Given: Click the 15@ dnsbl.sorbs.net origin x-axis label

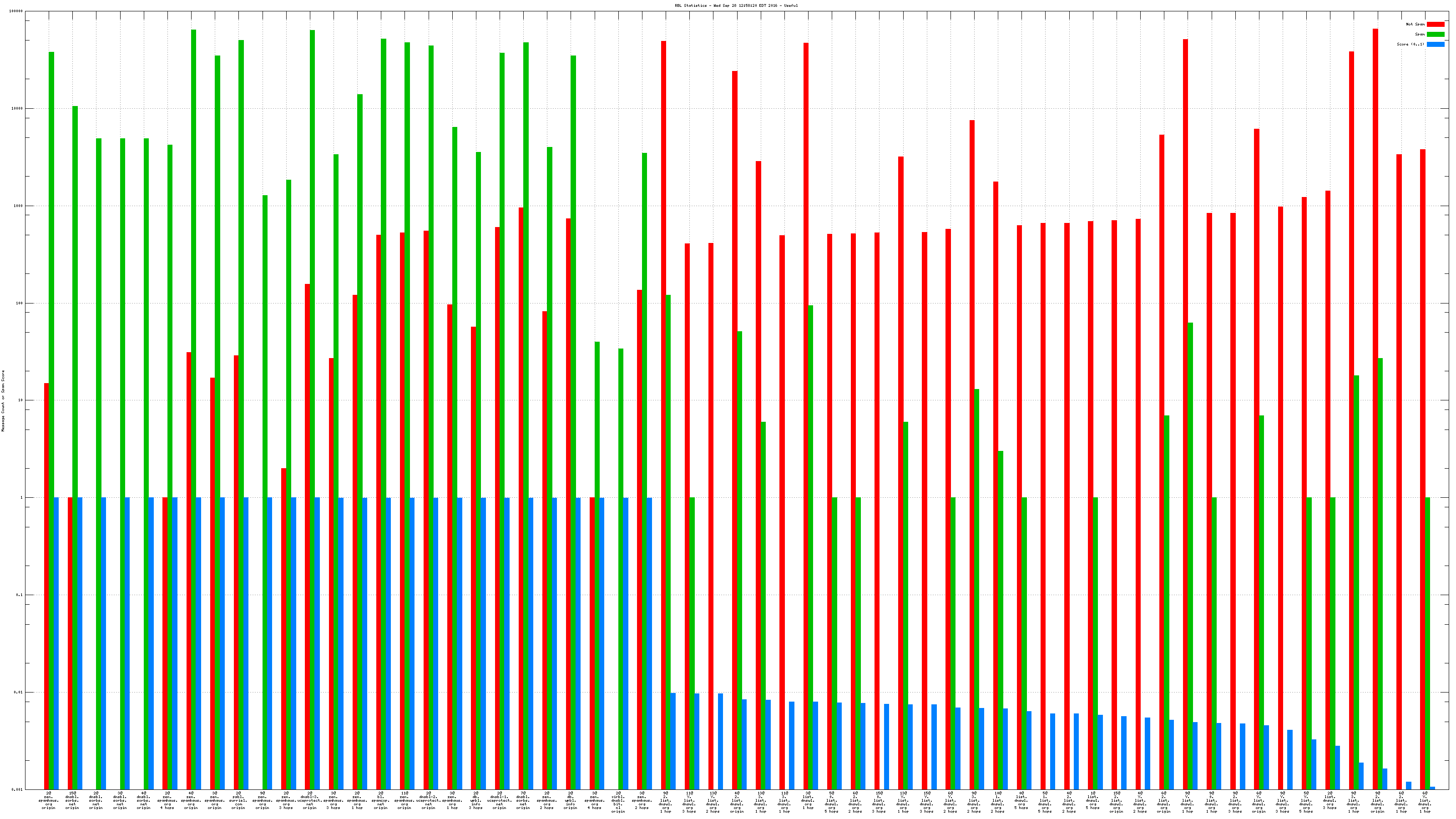Looking at the screenshot, I should [x=72, y=800].
